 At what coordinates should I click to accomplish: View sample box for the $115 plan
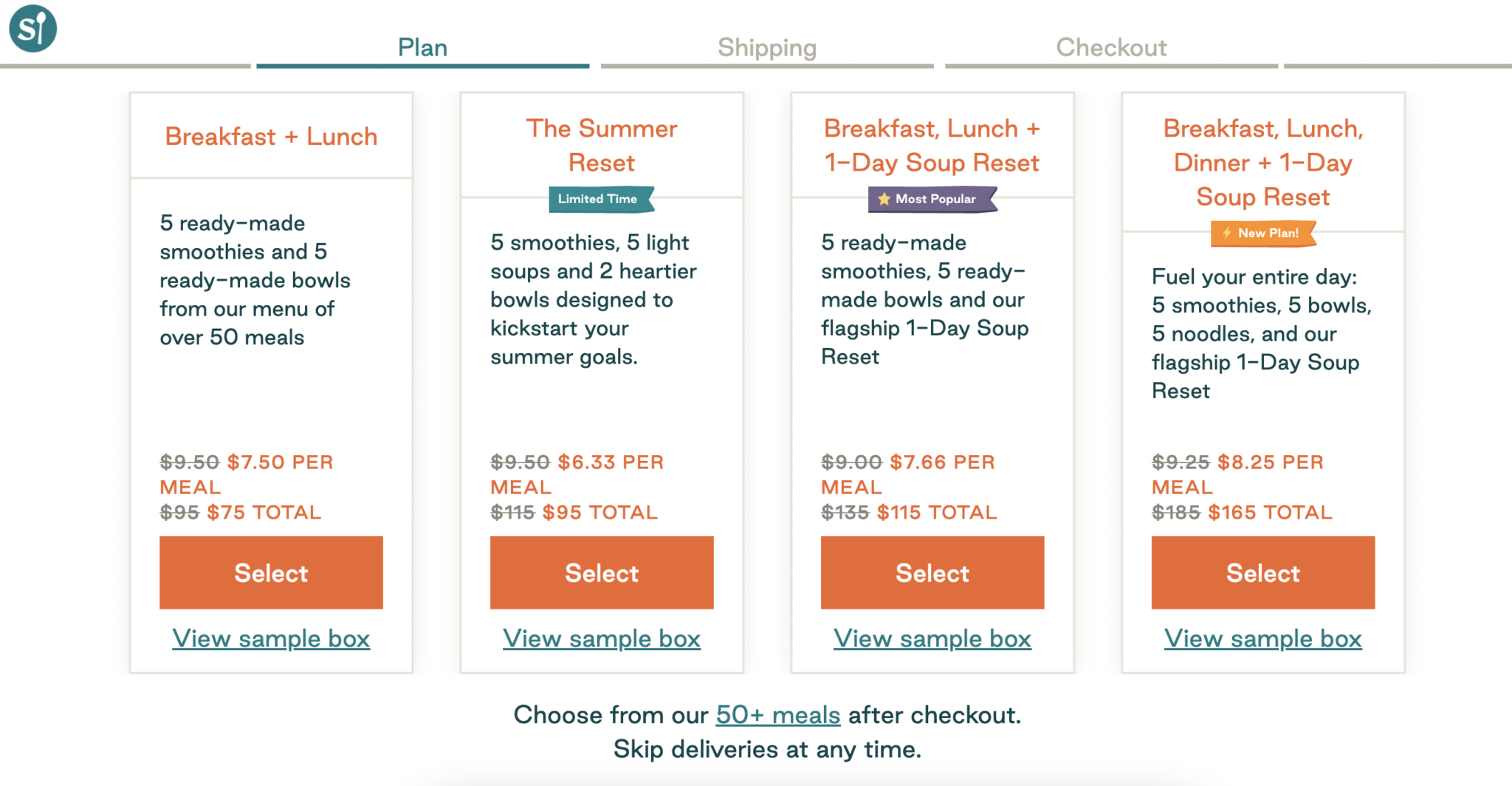(932, 639)
